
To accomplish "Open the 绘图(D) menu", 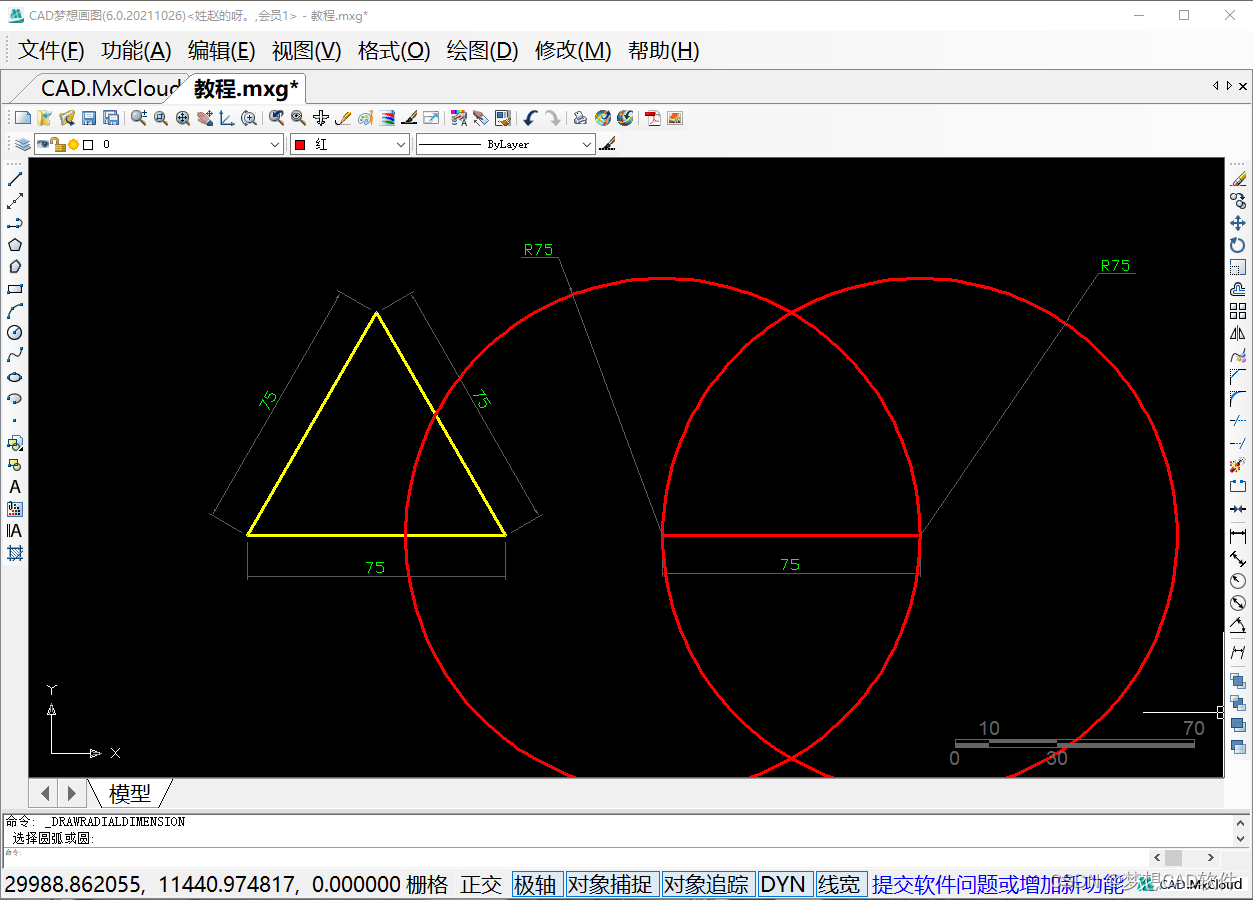I will coord(482,51).
